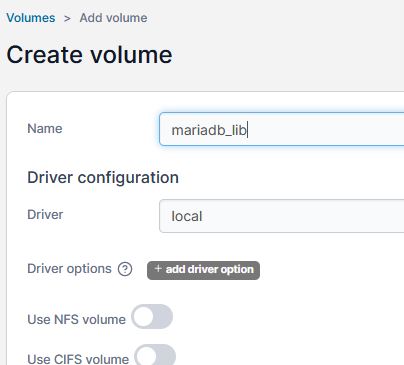Click the Use CIFS volume label
The height and width of the screenshot is (365, 404).
coord(78,359)
